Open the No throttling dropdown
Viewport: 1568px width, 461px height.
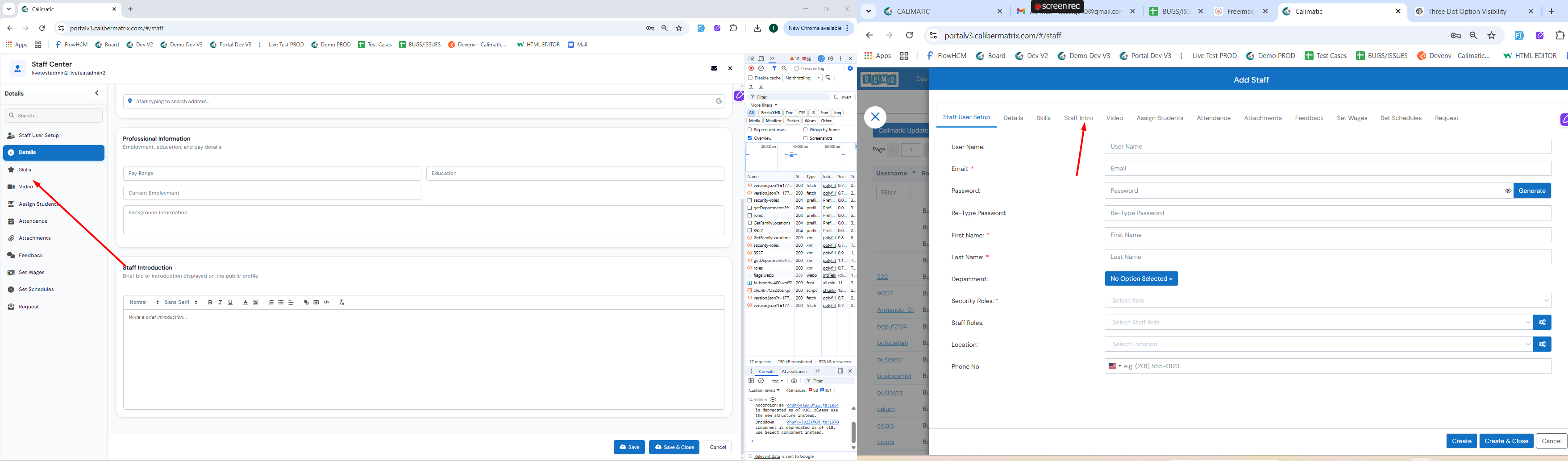pyautogui.click(x=802, y=78)
